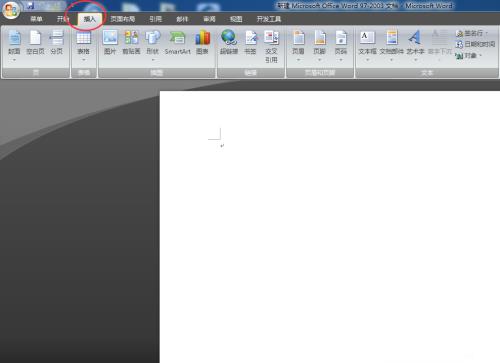
Task: Open the references (引用) tab
Action: [x=155, y=19]
